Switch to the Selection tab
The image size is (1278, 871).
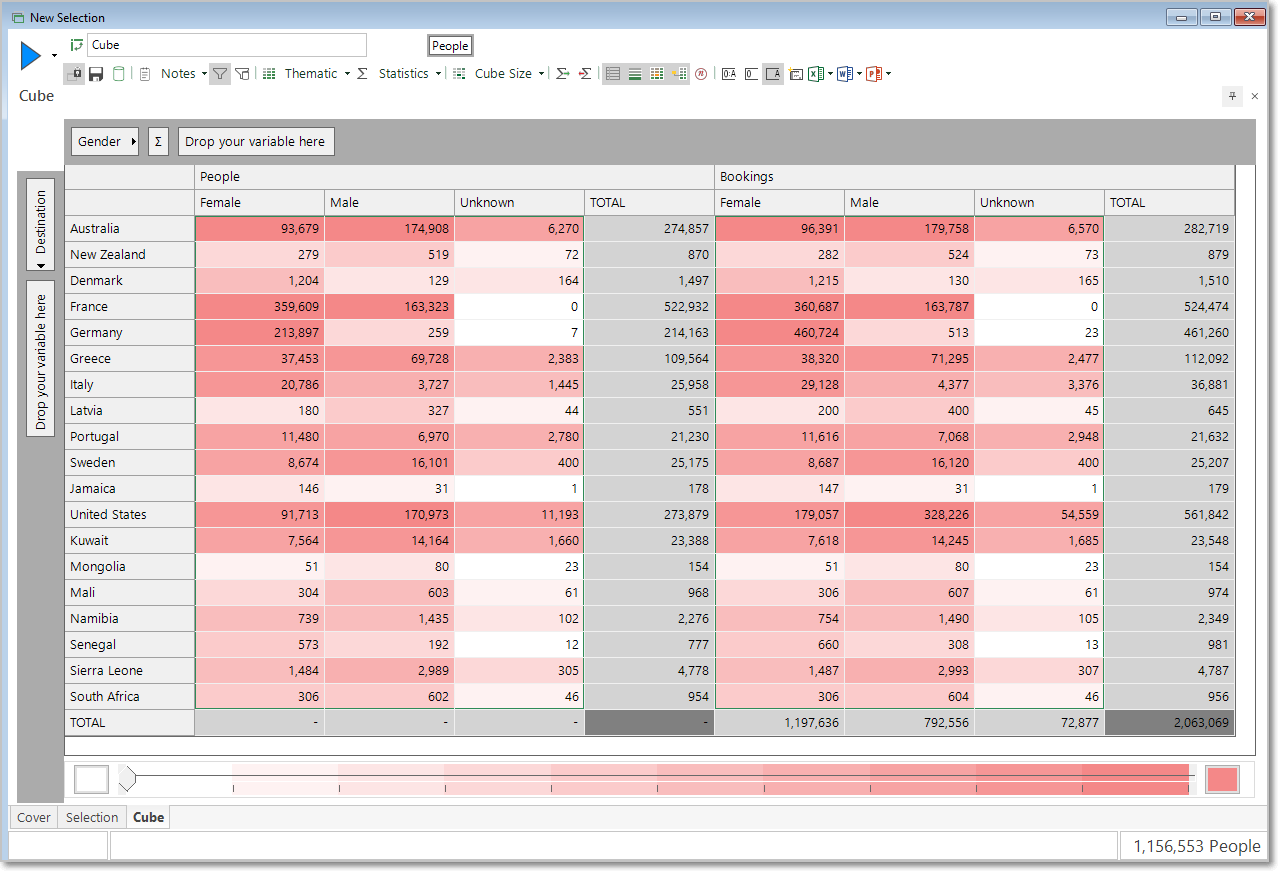coord(92,817)
